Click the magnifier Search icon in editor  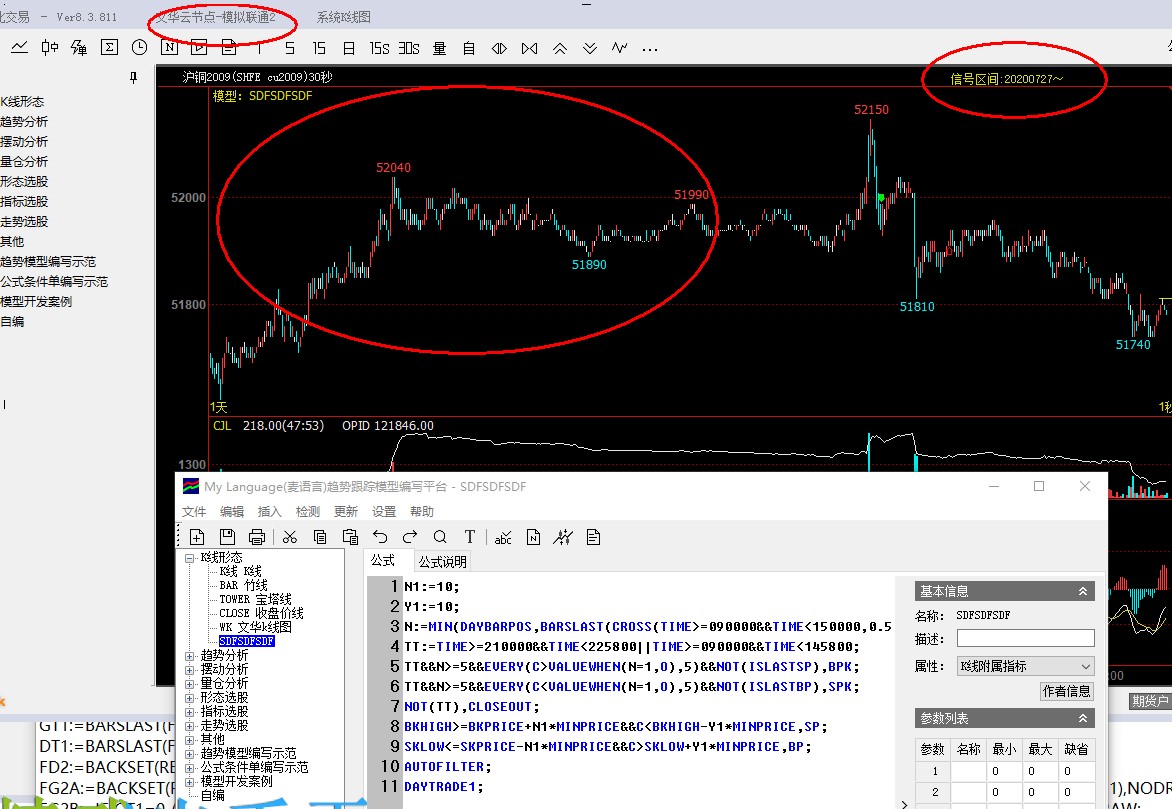tap(440, 537)
